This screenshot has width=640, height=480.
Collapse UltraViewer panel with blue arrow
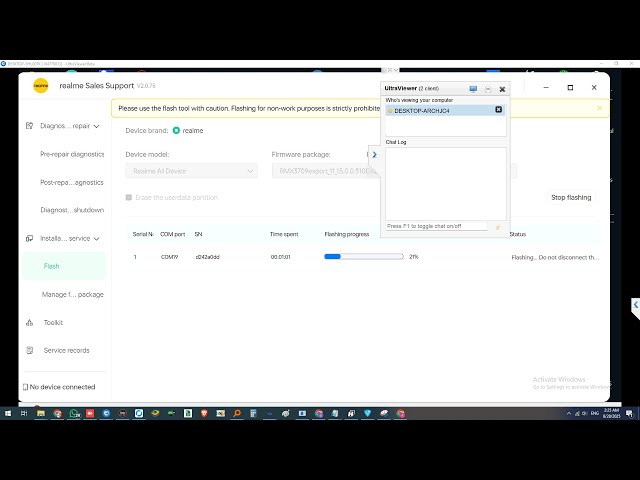(x=374, y=155)
